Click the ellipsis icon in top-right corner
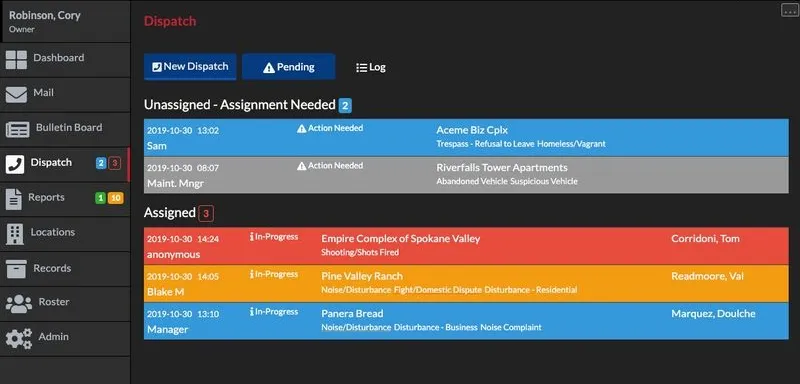The width and height of the screenshot is (800, 384). click(790, 10)
